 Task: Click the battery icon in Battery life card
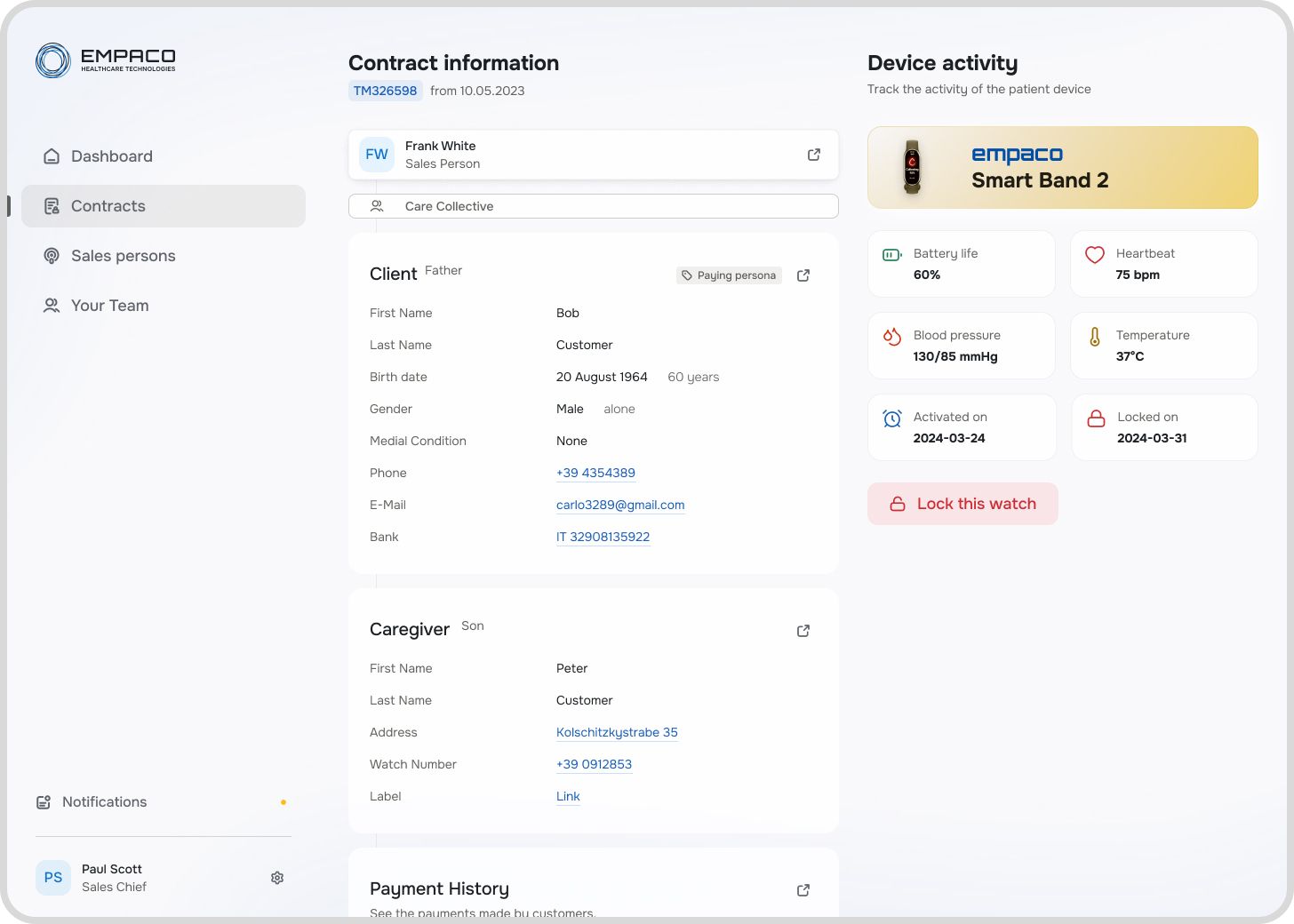coord(892,255)
